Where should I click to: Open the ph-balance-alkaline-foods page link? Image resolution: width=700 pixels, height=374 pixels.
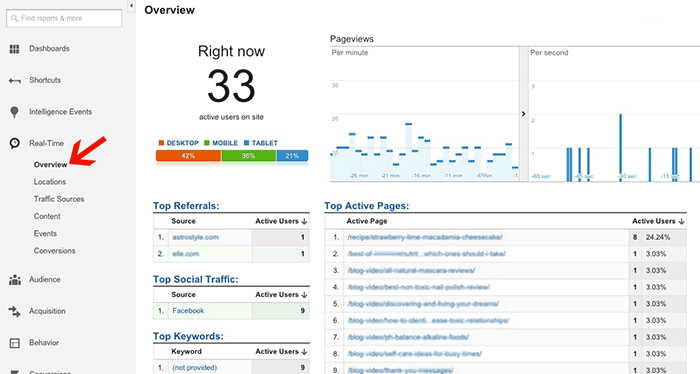pos(408,337)
